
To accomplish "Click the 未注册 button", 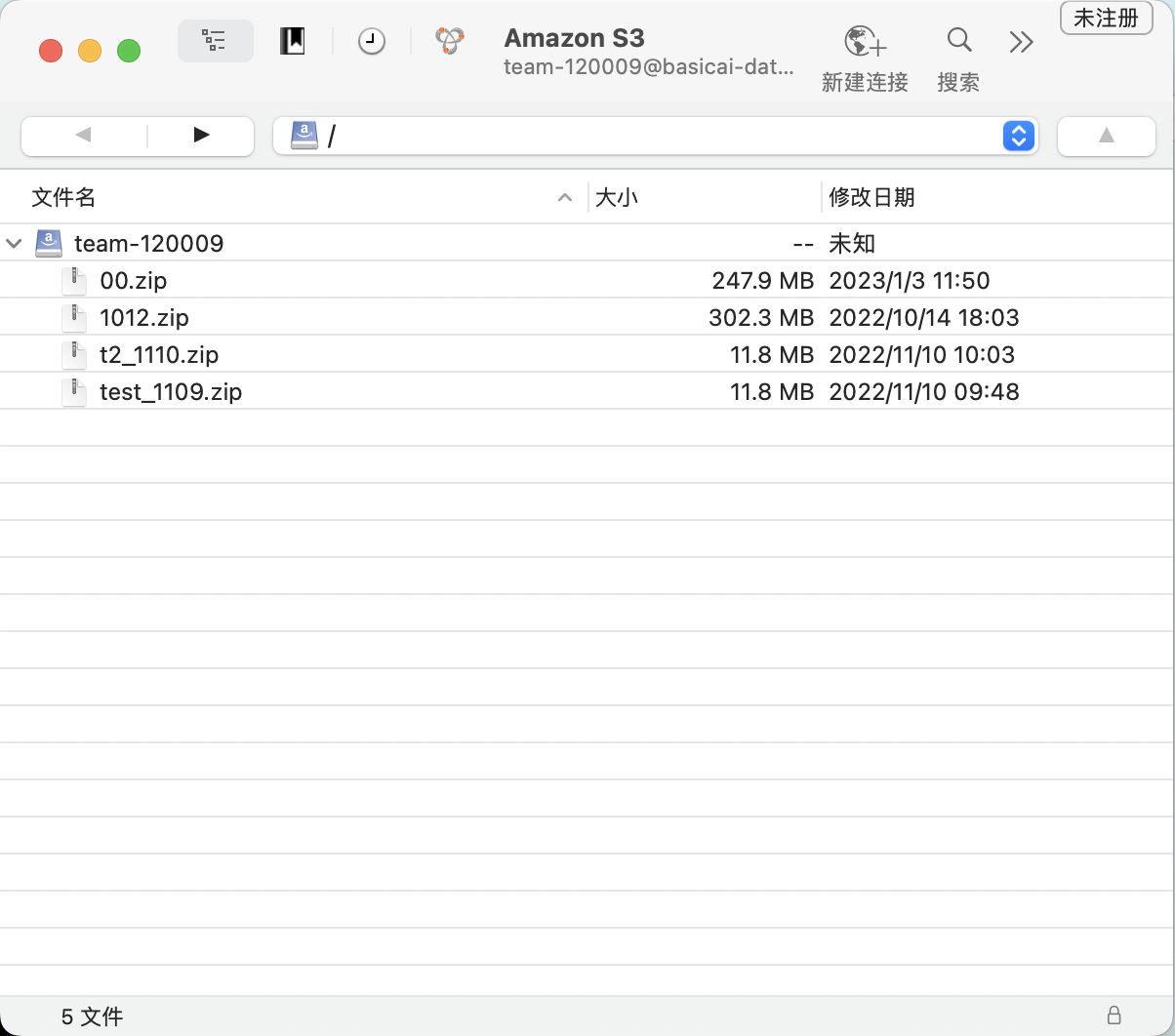I will click(x=1106, y=18).
